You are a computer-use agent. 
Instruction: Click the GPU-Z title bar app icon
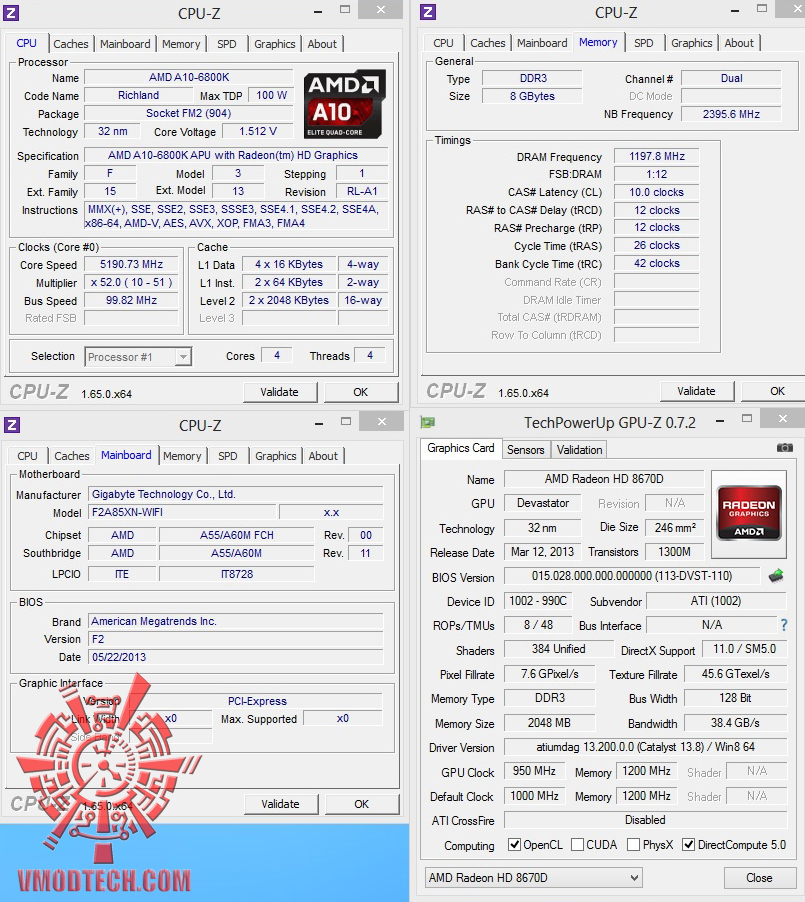pos(428,423)
